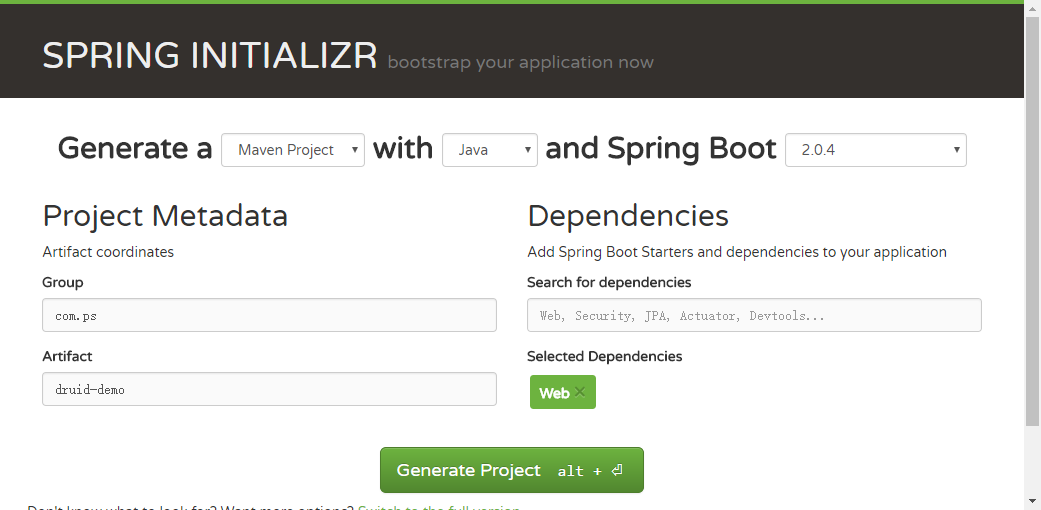Click the Search for dependencies label
Screen dimensions: 1041x510
pyautogui.click(x=609, y=282)
